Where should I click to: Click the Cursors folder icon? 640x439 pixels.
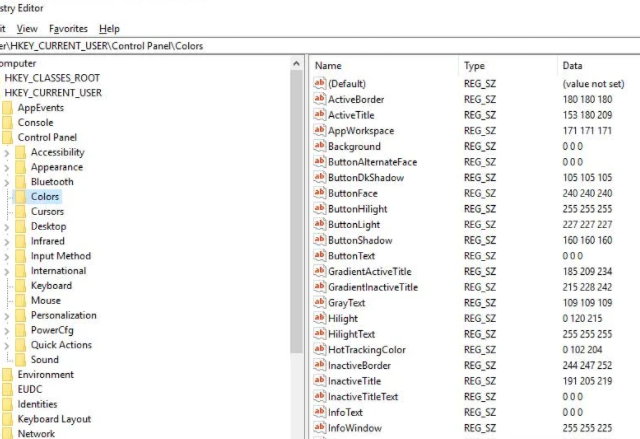click(x=20, y=211)
